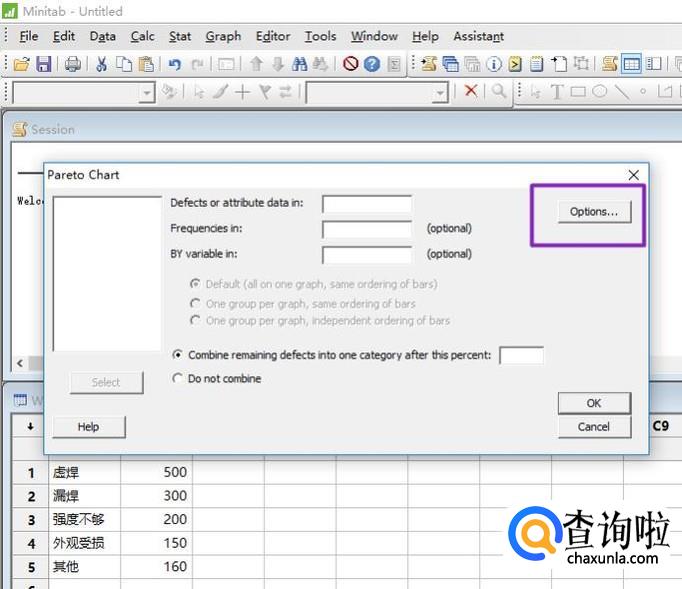The height and width of the screenshot is (589, 682).
Task: Open the second toolbar combo box dropdown
Action: pyautogui.click(x=441, y=93)
